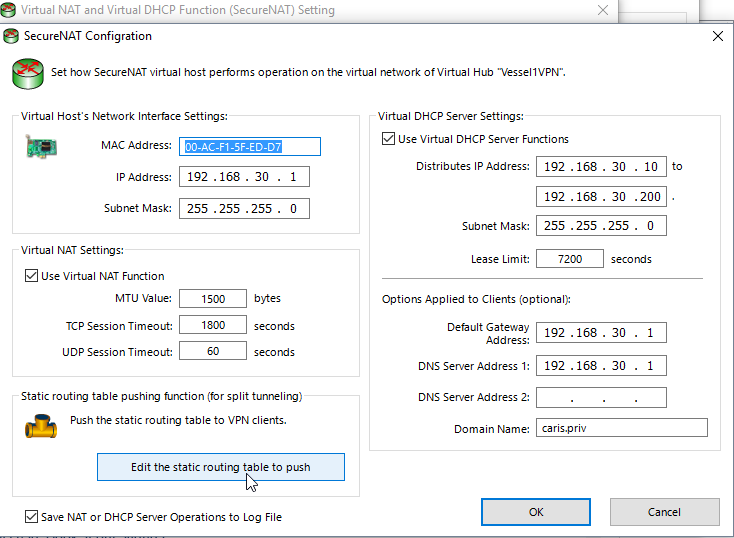Edit the Domain Name field caris.priv
The width and height of the screenshot is (734, 538).
[622, 428]
